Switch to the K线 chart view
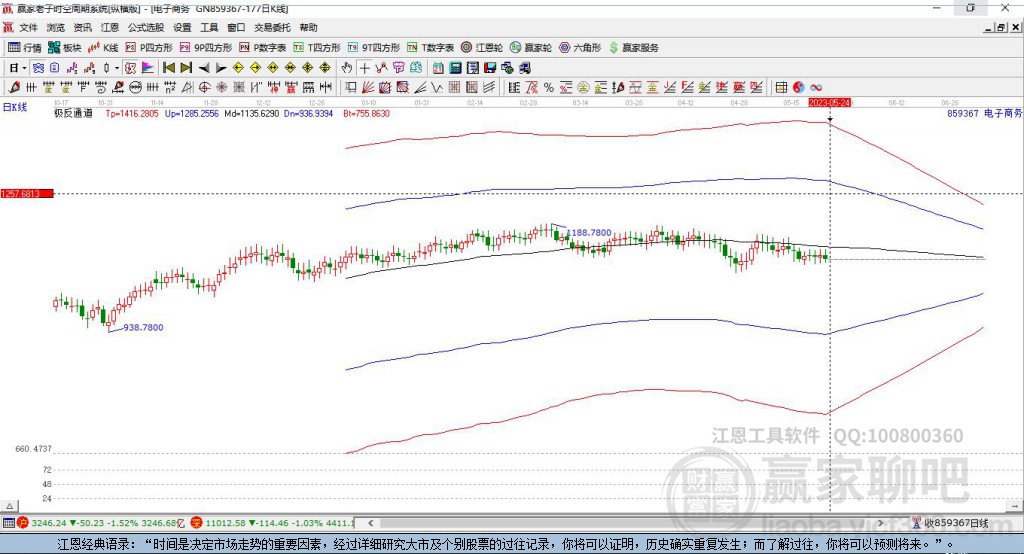 click(103, 48)
